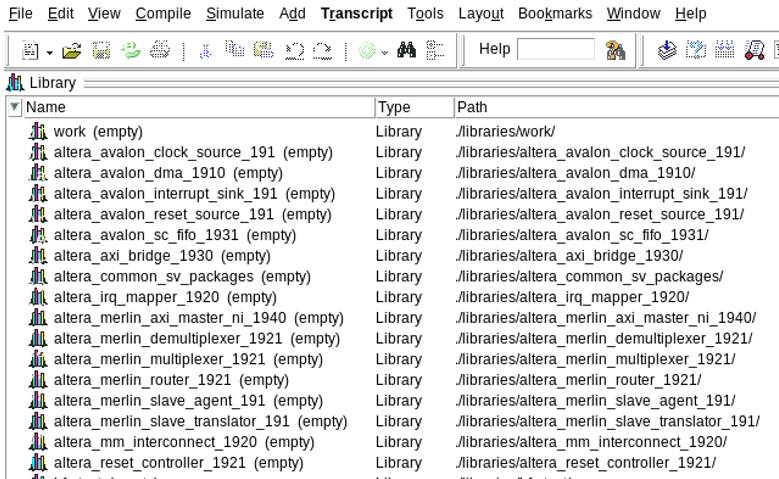Open the dropdown arrow beside the green diamond icon

point(385,52)
